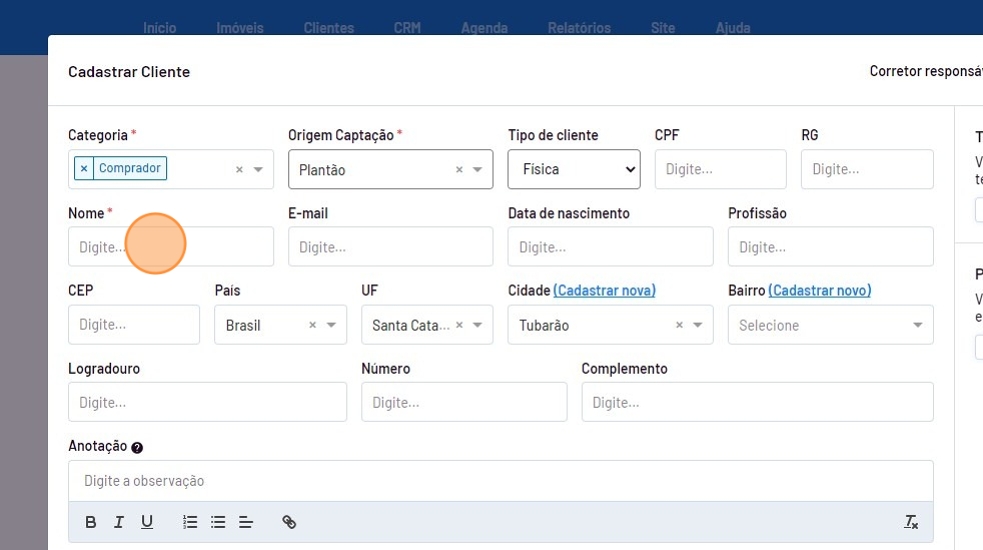Remove the Comprador category tag

pos(84,169)
